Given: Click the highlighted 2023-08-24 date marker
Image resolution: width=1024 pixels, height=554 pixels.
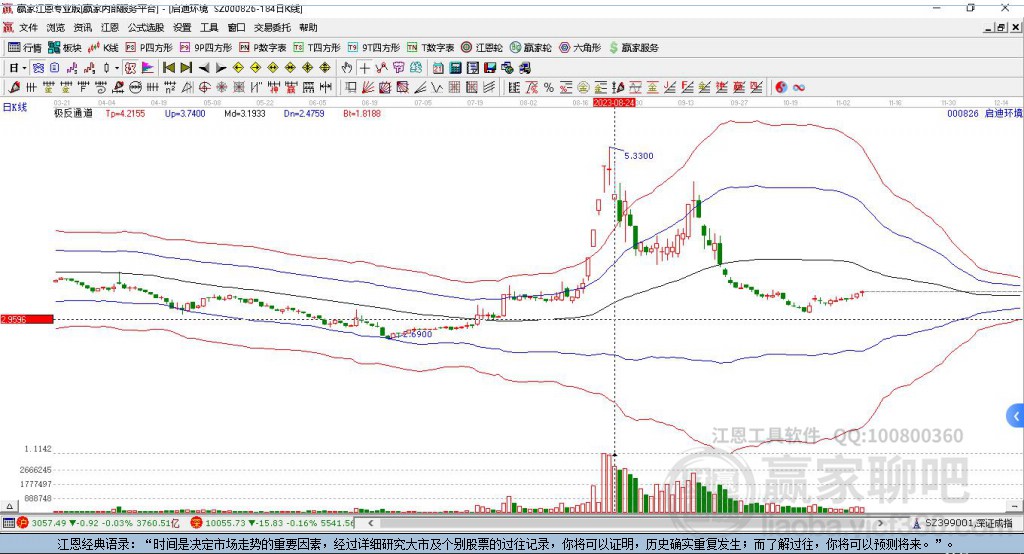Looking at the screenshot, I should pyautogui.click(x=614, y=103).
